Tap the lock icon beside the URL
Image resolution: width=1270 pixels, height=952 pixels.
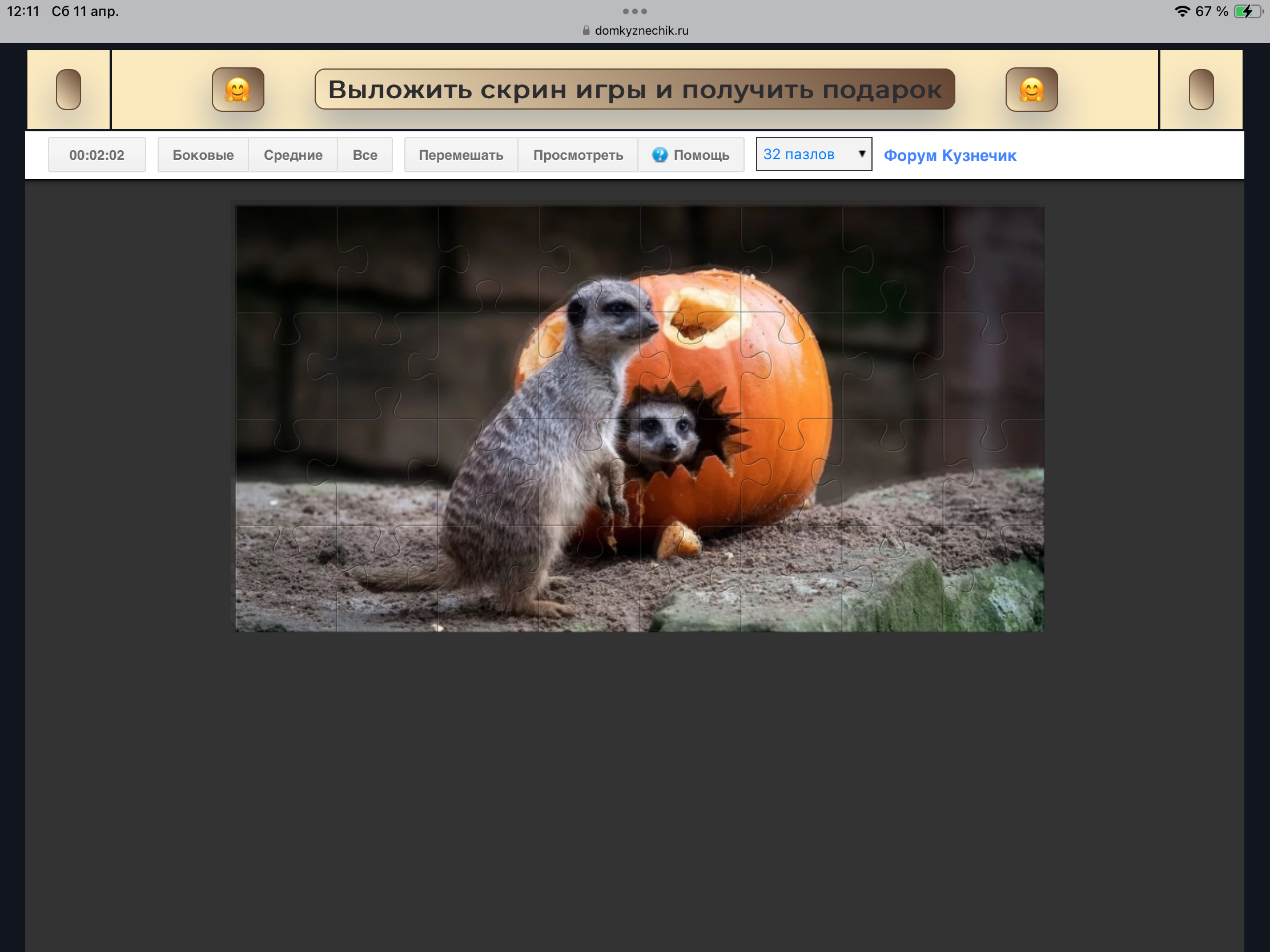(586, 30)
